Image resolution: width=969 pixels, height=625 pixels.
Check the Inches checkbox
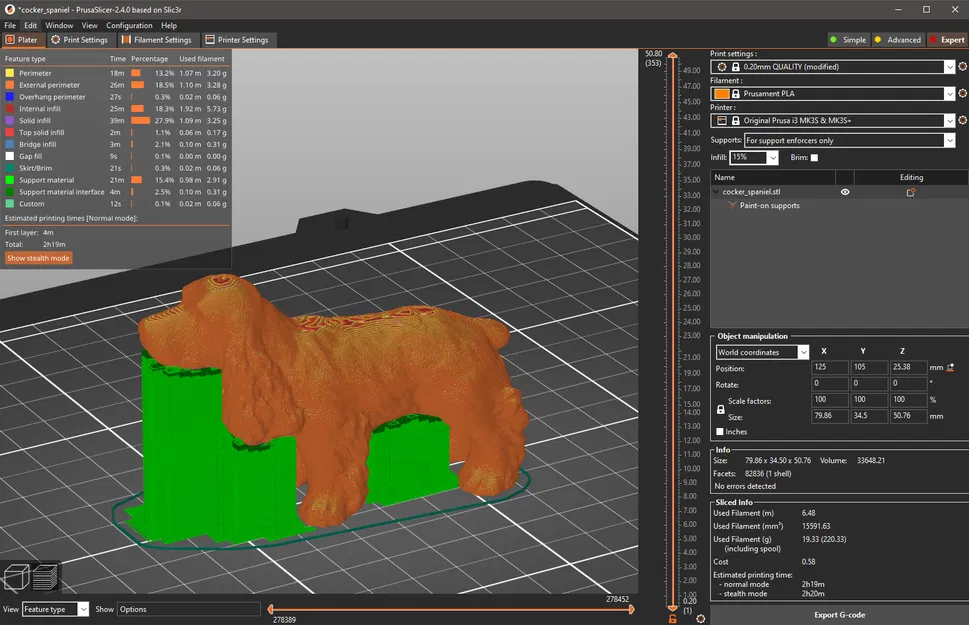click(720, 432)
